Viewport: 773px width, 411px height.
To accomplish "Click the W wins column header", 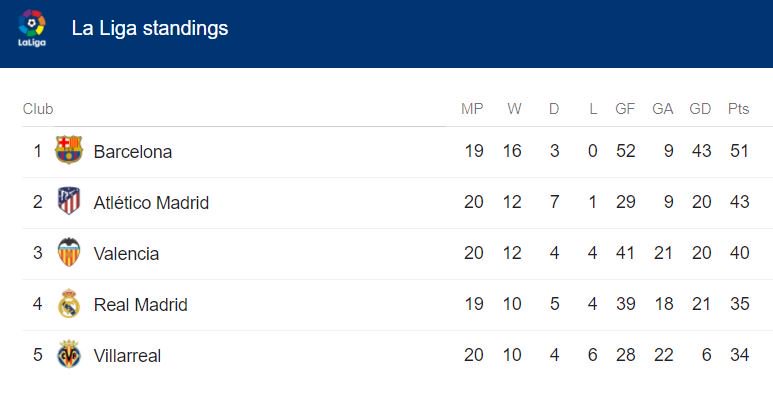I will tap(514, 109).
